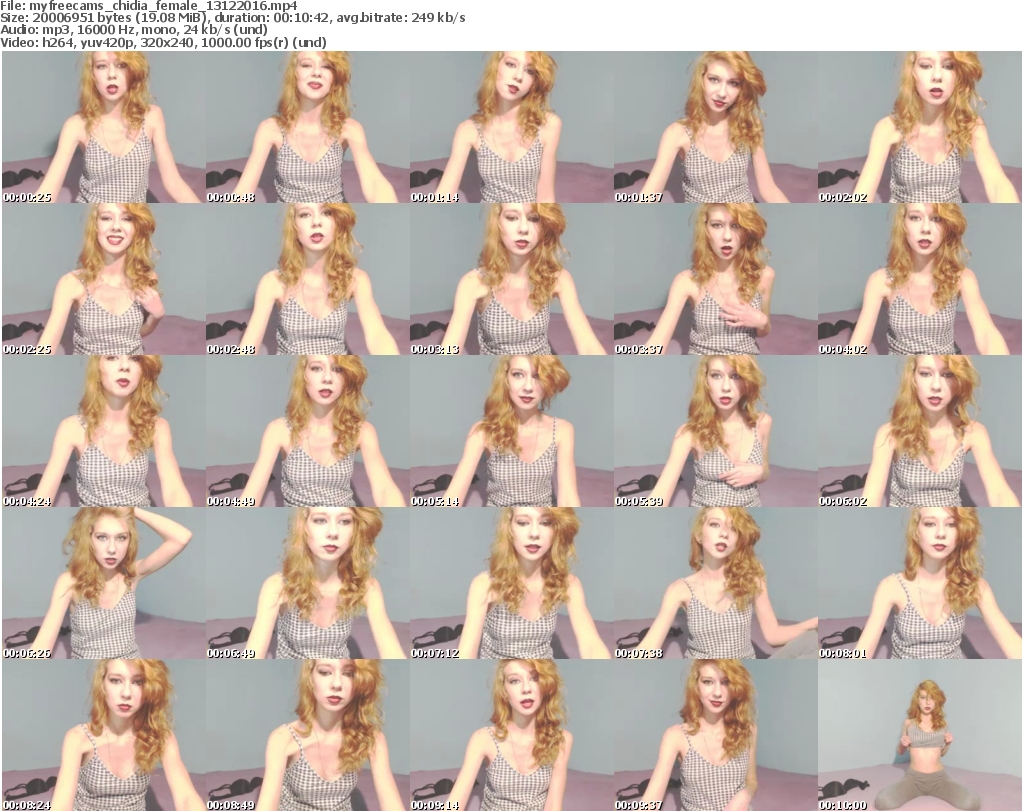
Task: Click the final thumbnail at 00:10:00
Action: [919, 735]
